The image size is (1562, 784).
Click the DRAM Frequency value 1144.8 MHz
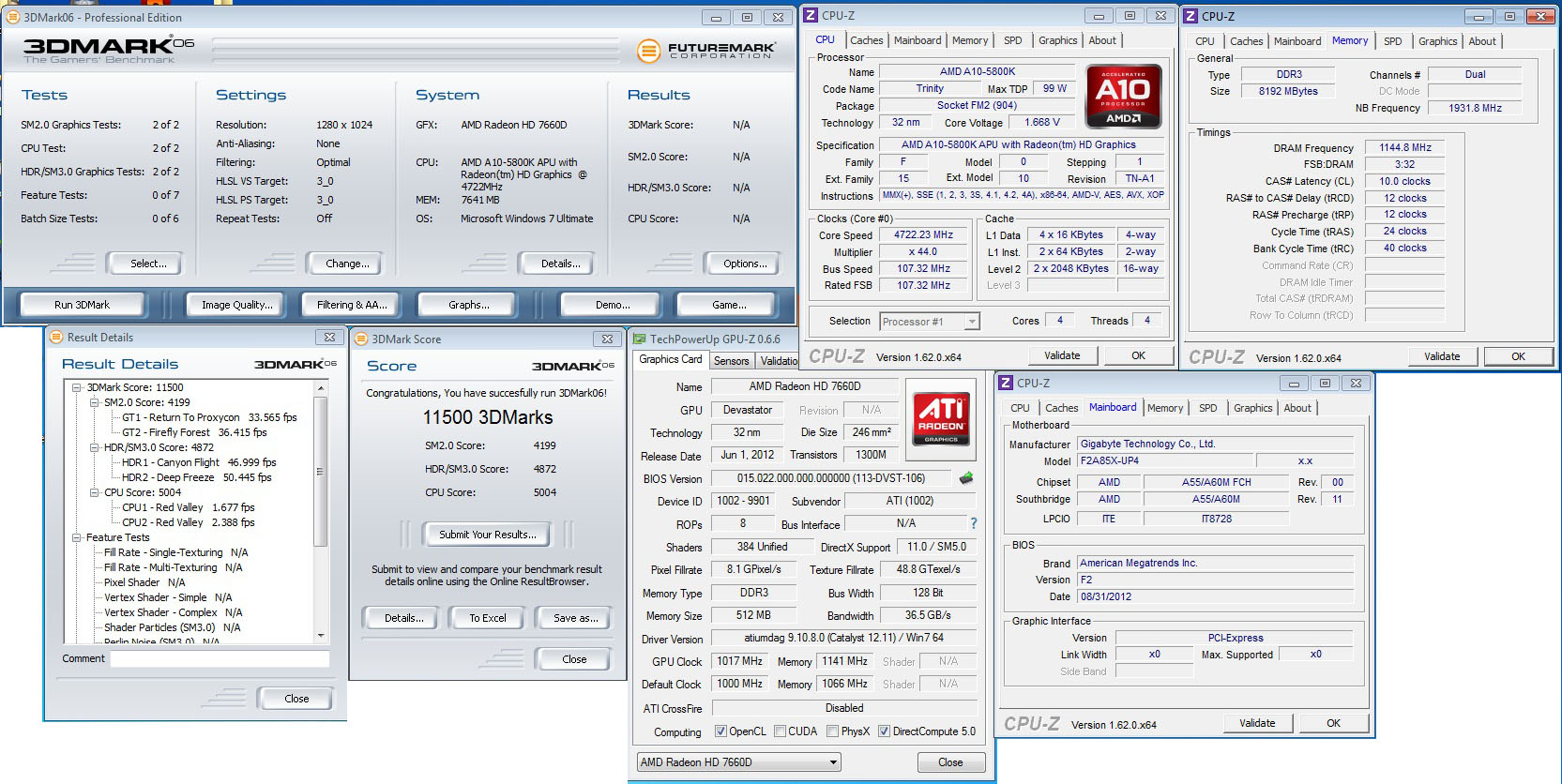[1405, 147]
